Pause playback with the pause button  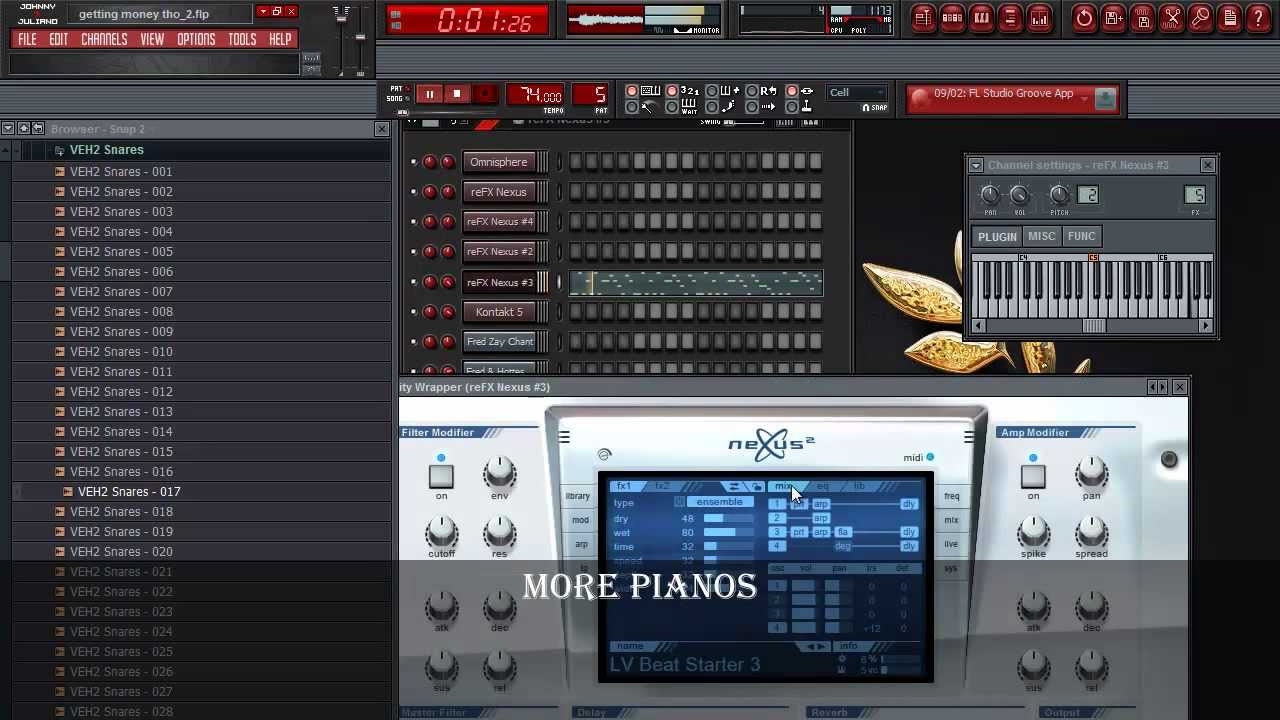tap(429, 94)
